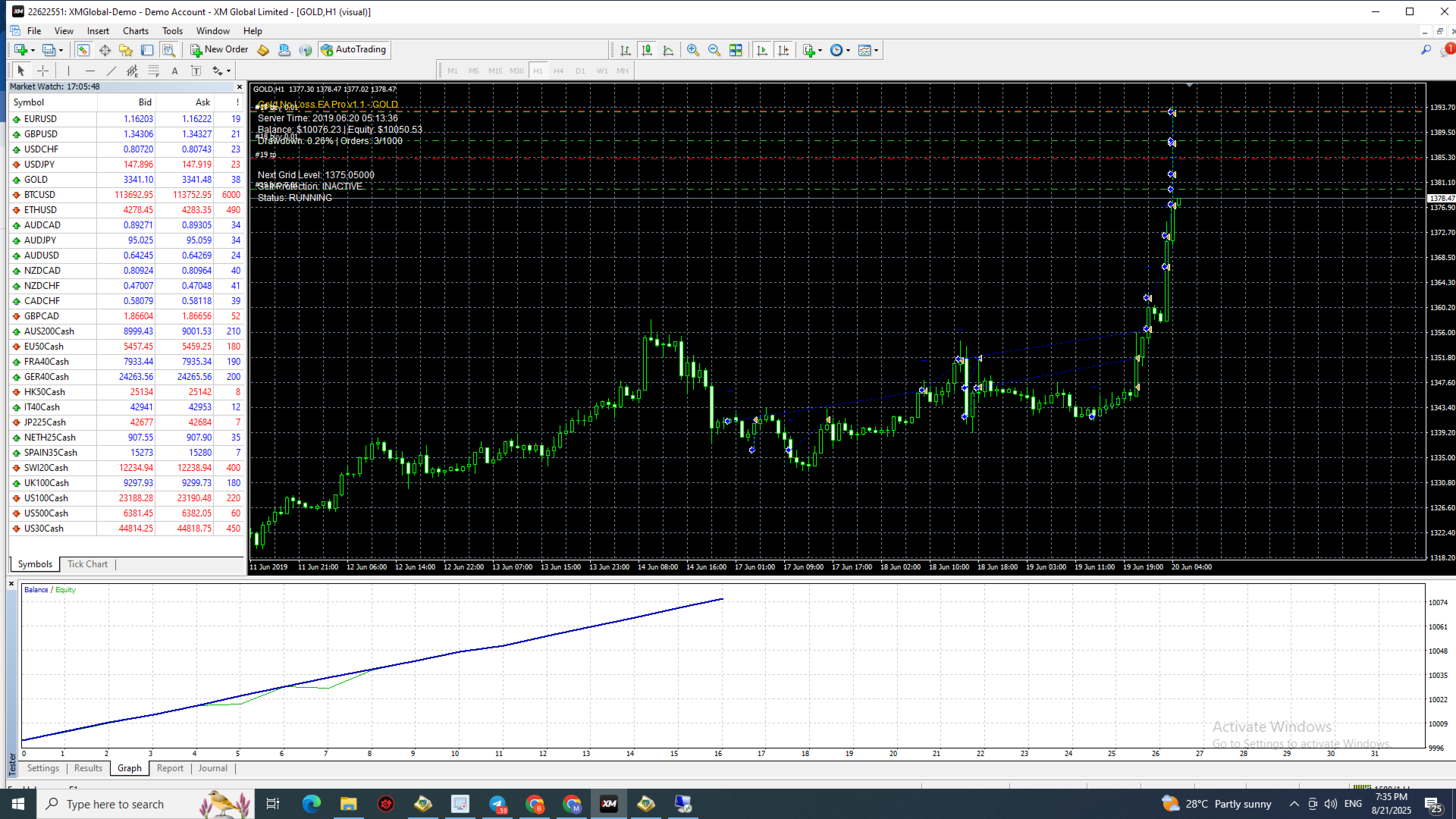The height and width of the screenshot is (819, 1456).
Task: Select BTCUSD row in Market Watch
Action: tap(127, 195)
